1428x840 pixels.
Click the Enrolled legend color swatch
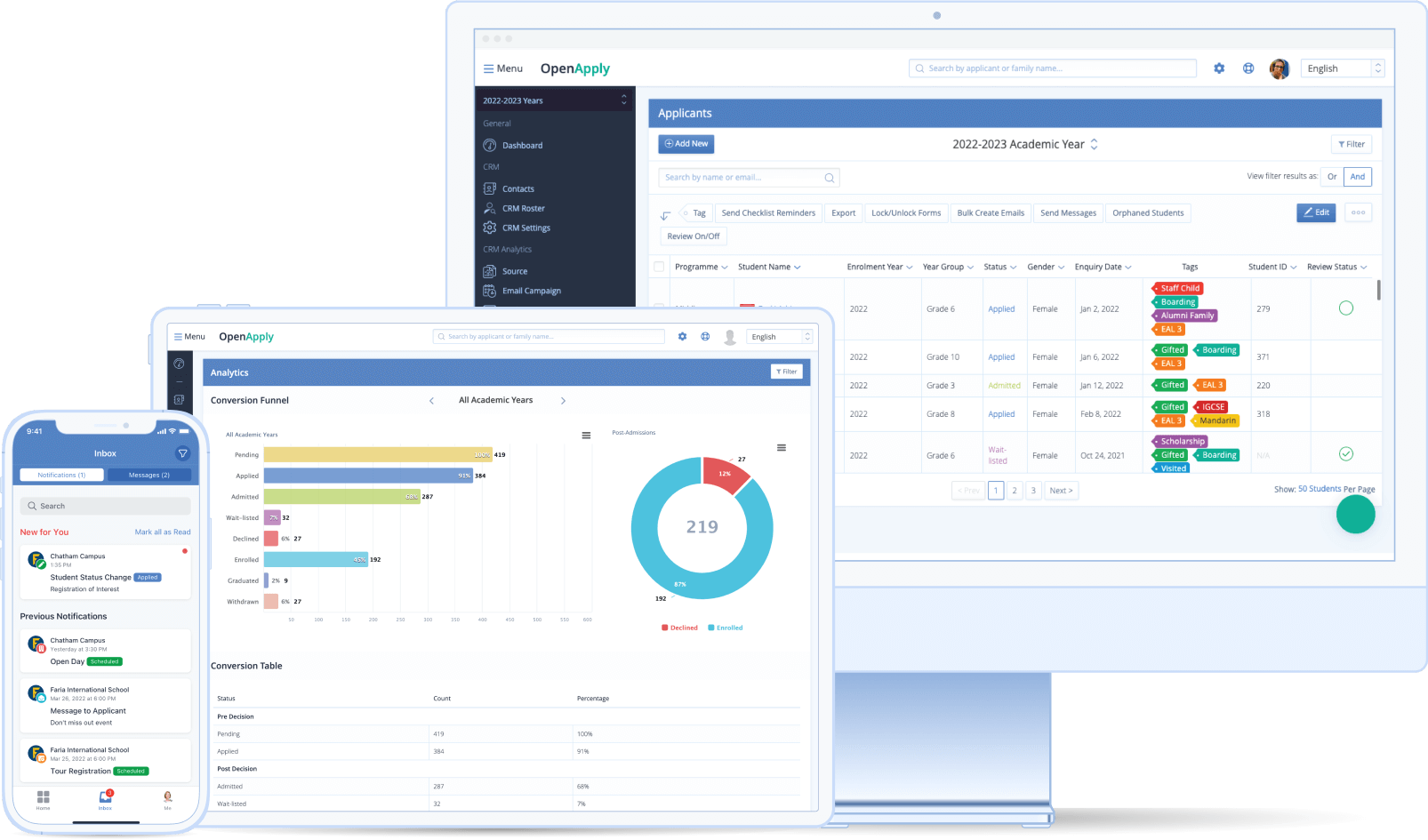click(x=710, y=628)
